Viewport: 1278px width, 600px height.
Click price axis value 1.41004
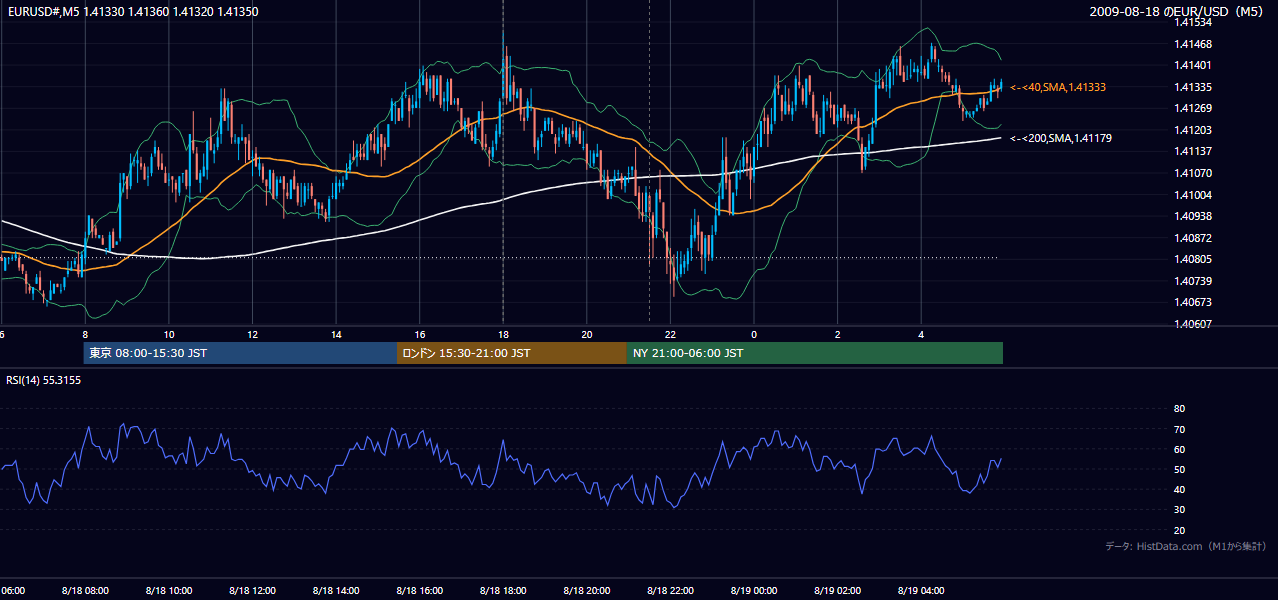tap(1192, 195)
